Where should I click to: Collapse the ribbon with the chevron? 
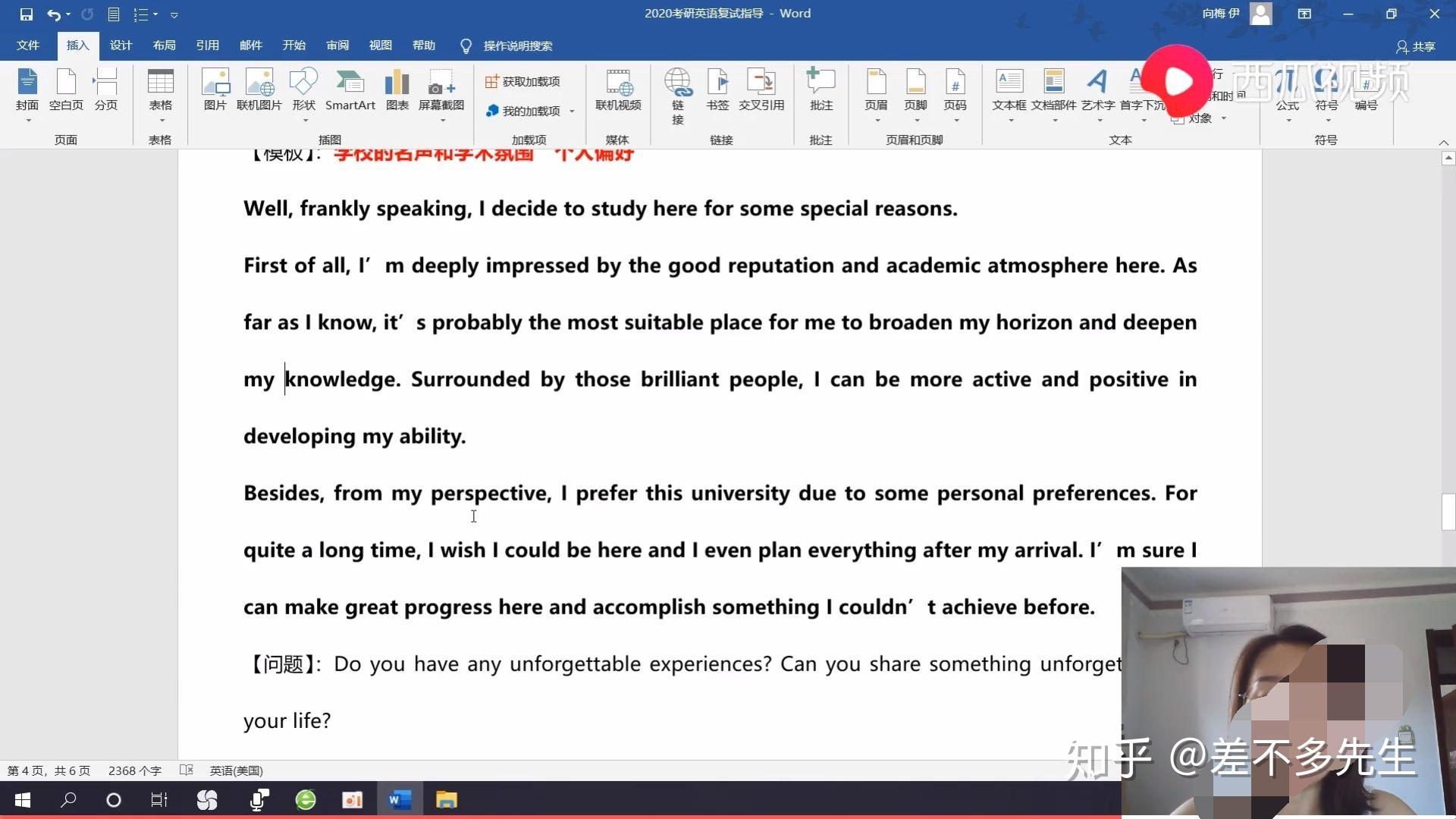(x=1443, y=143)
